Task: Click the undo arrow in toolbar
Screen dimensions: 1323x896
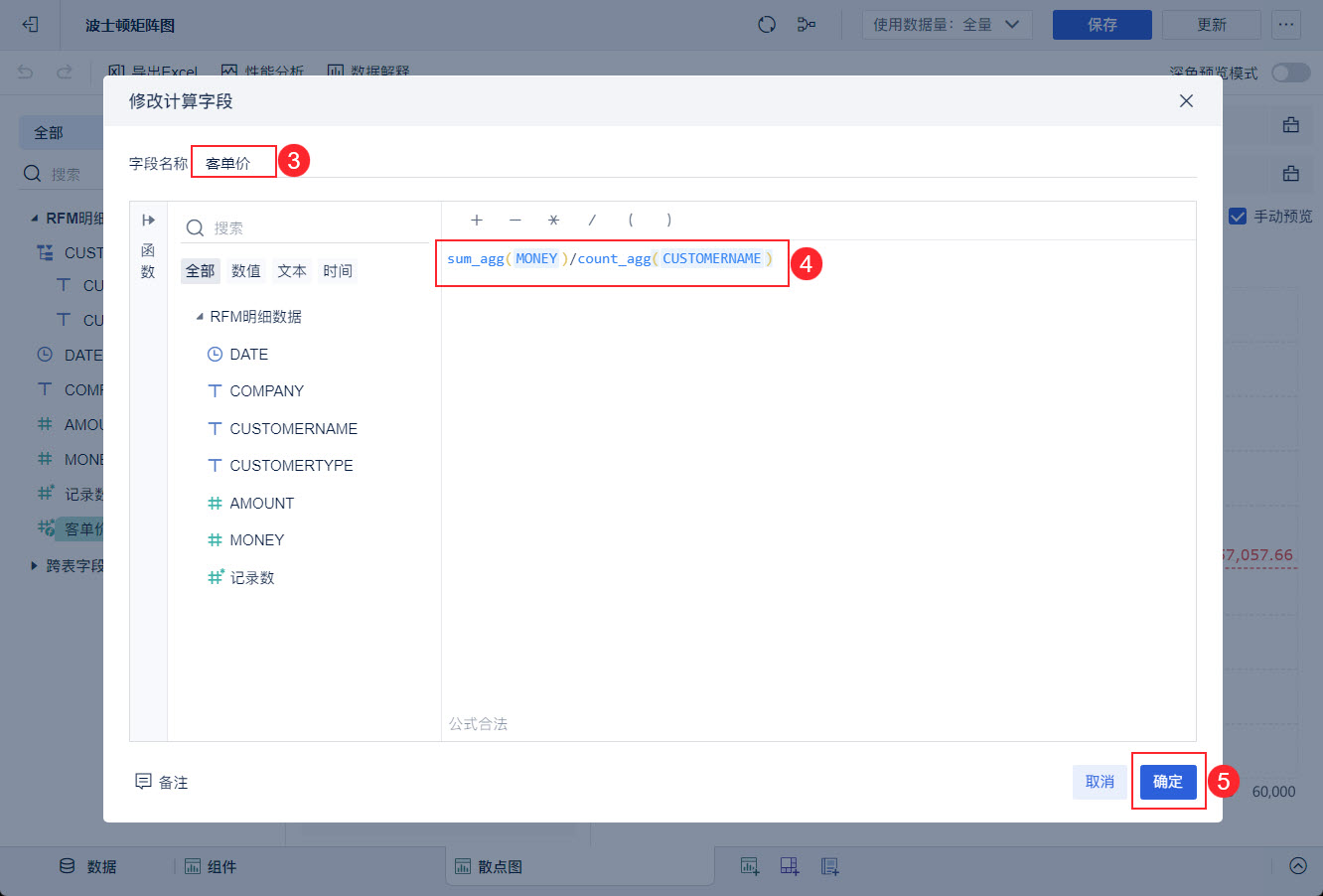Action: pos(26,72)
